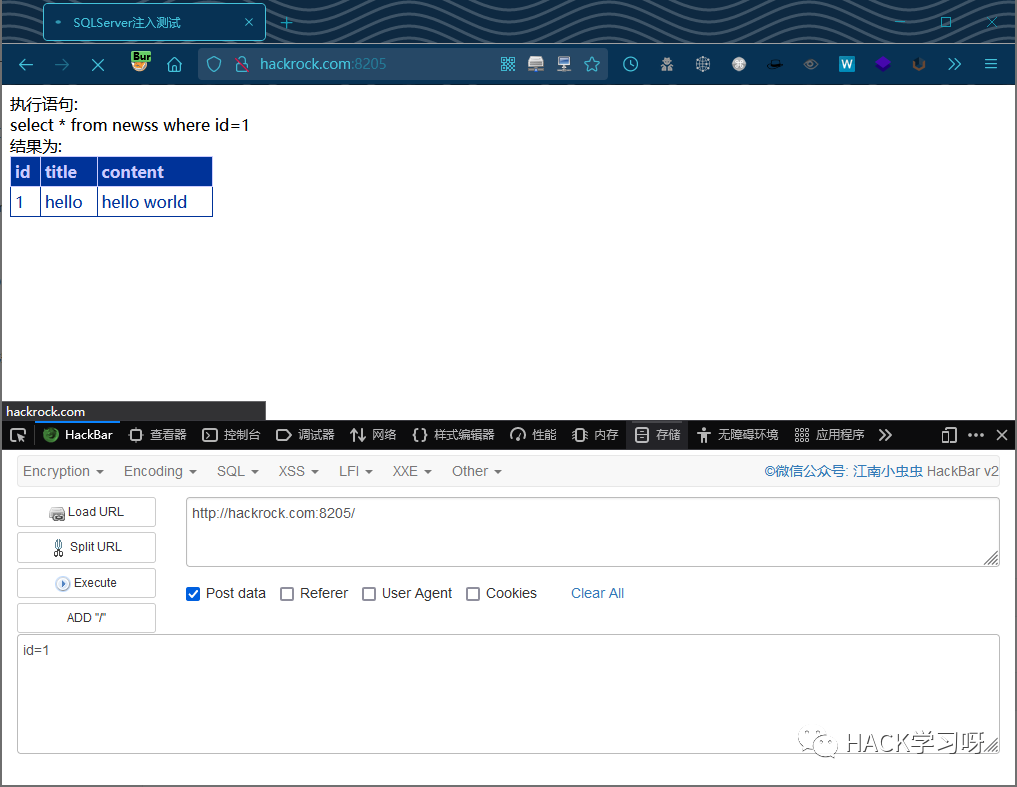Focus the HackBar URL text field
Viewport: 1017px width, 787px height.
click(x=592, y=532)
